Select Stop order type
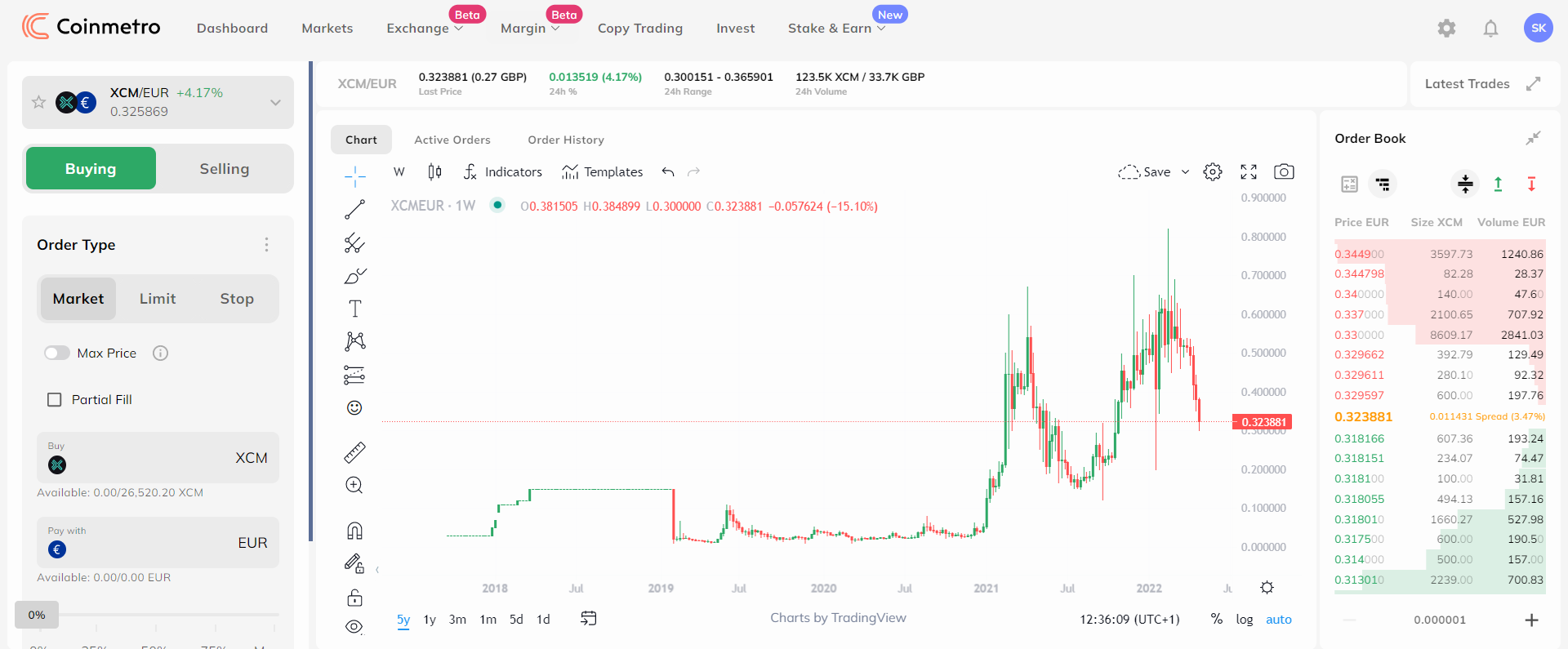Viewport: 1568px width, 649px height. click(237, 299)
